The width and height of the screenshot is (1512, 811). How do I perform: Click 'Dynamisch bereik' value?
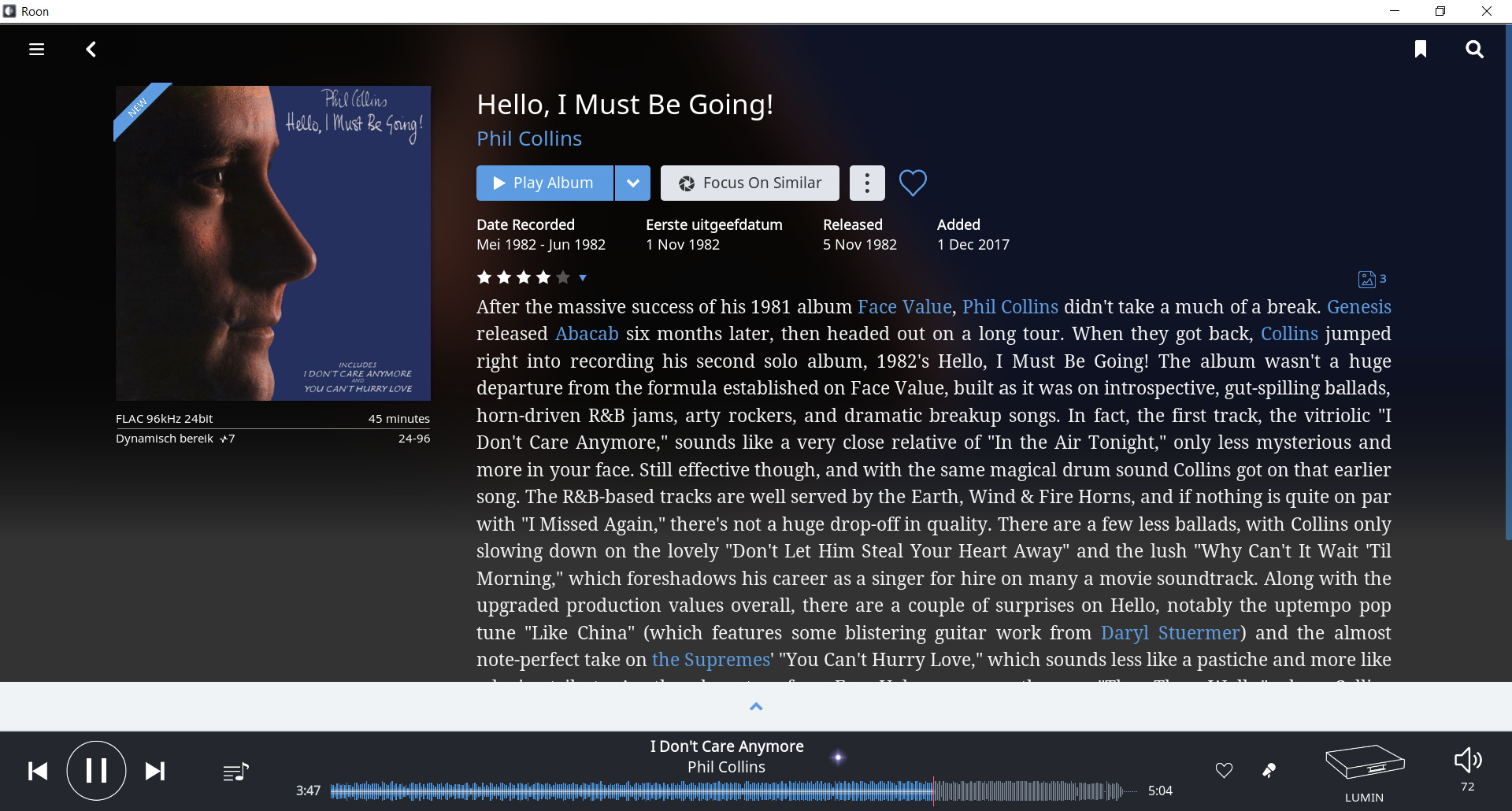coord(176,439)
